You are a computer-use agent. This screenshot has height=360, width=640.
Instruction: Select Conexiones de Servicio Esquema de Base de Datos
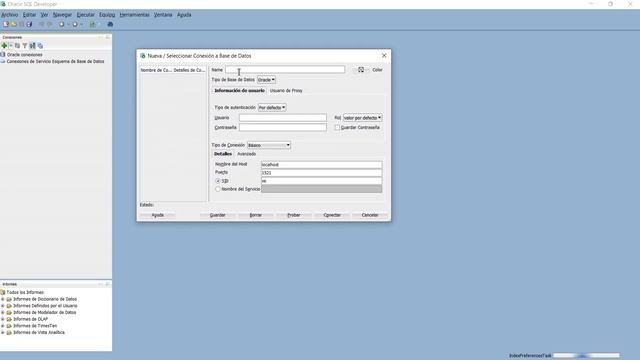pyautogui.click(x=55, y=61)
